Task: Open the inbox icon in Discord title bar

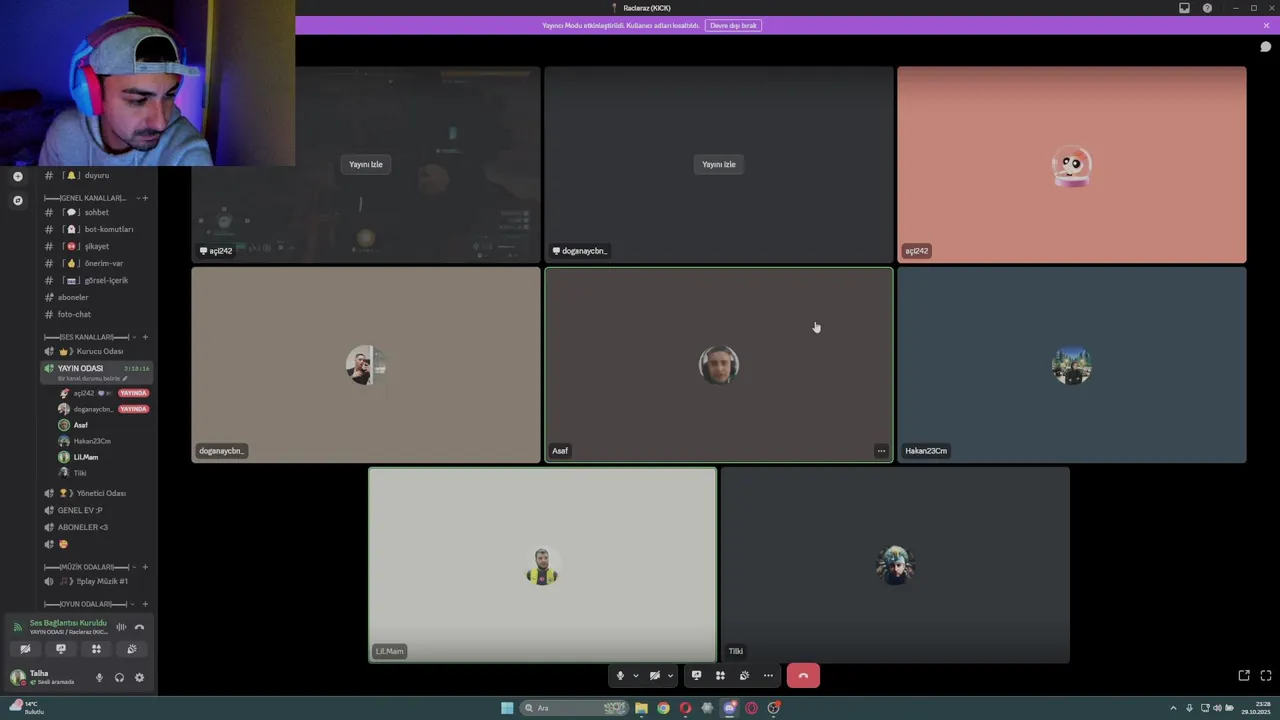Action: (1184, 8)
